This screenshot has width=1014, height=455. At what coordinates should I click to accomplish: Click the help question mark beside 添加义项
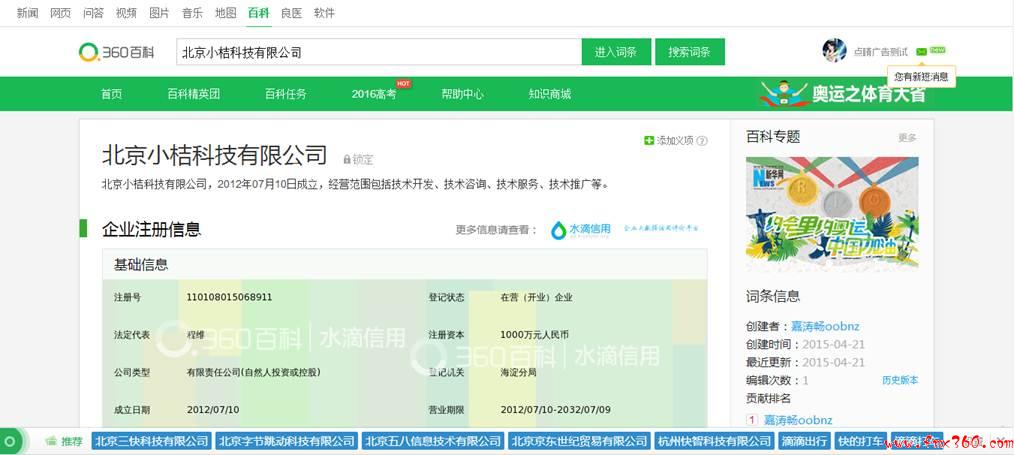click(702, 141)
